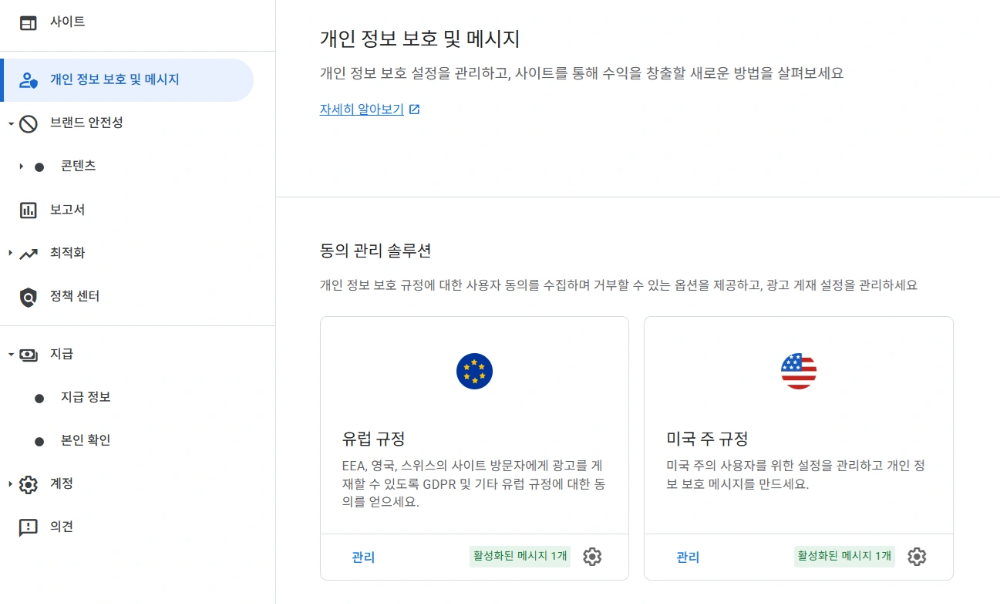Click the 사이트 sidebar icon
Viewport: 1000px width, 604px height.
coord(28,22)
